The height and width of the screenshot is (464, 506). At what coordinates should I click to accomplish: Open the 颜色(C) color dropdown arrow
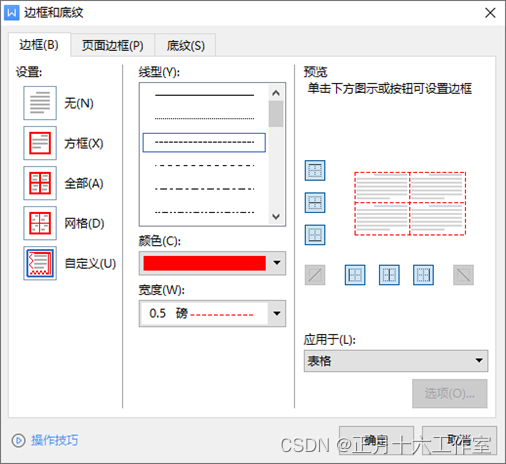[277, 263]
